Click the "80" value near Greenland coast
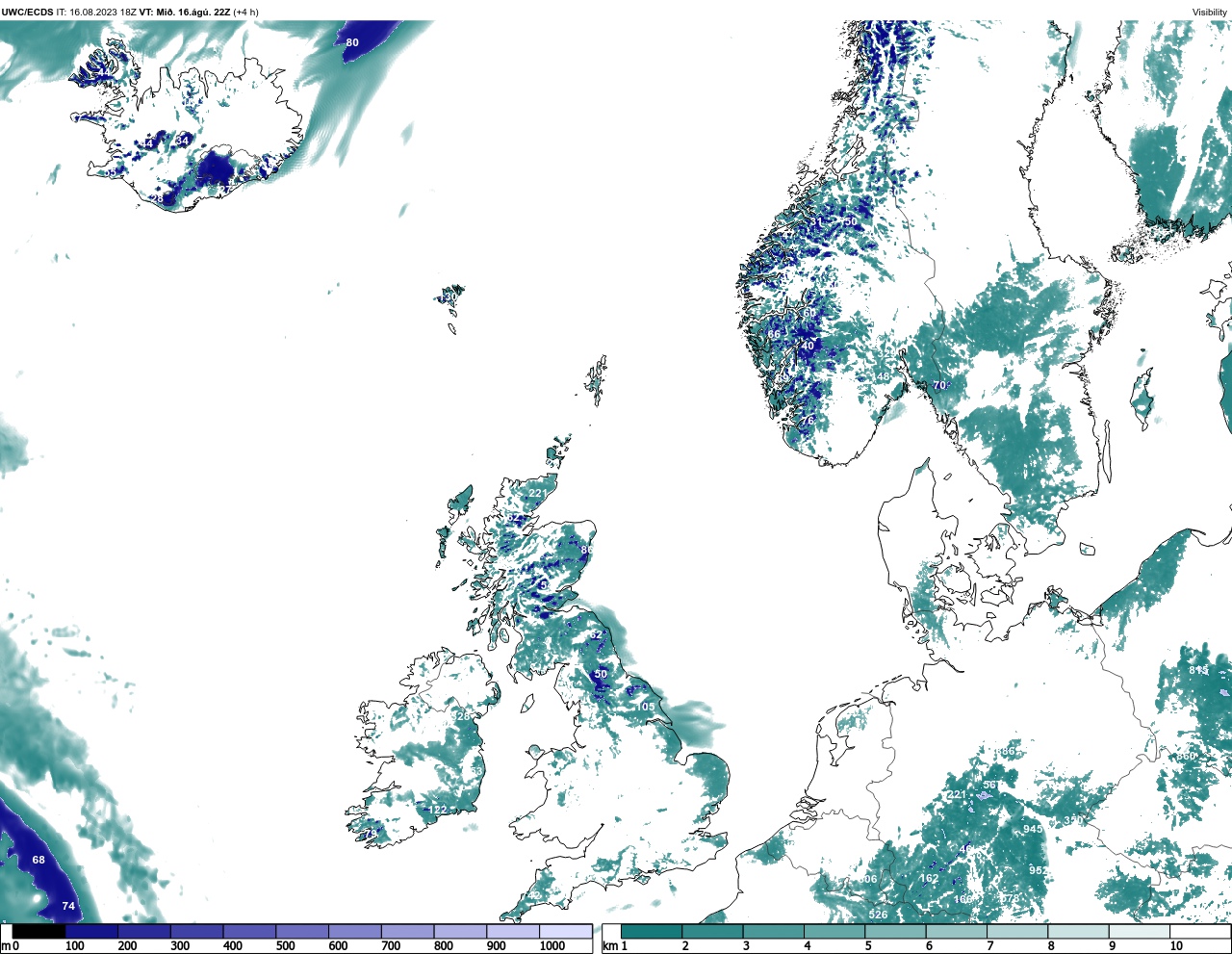The image size is (1232, 954). tap(352, 42)
